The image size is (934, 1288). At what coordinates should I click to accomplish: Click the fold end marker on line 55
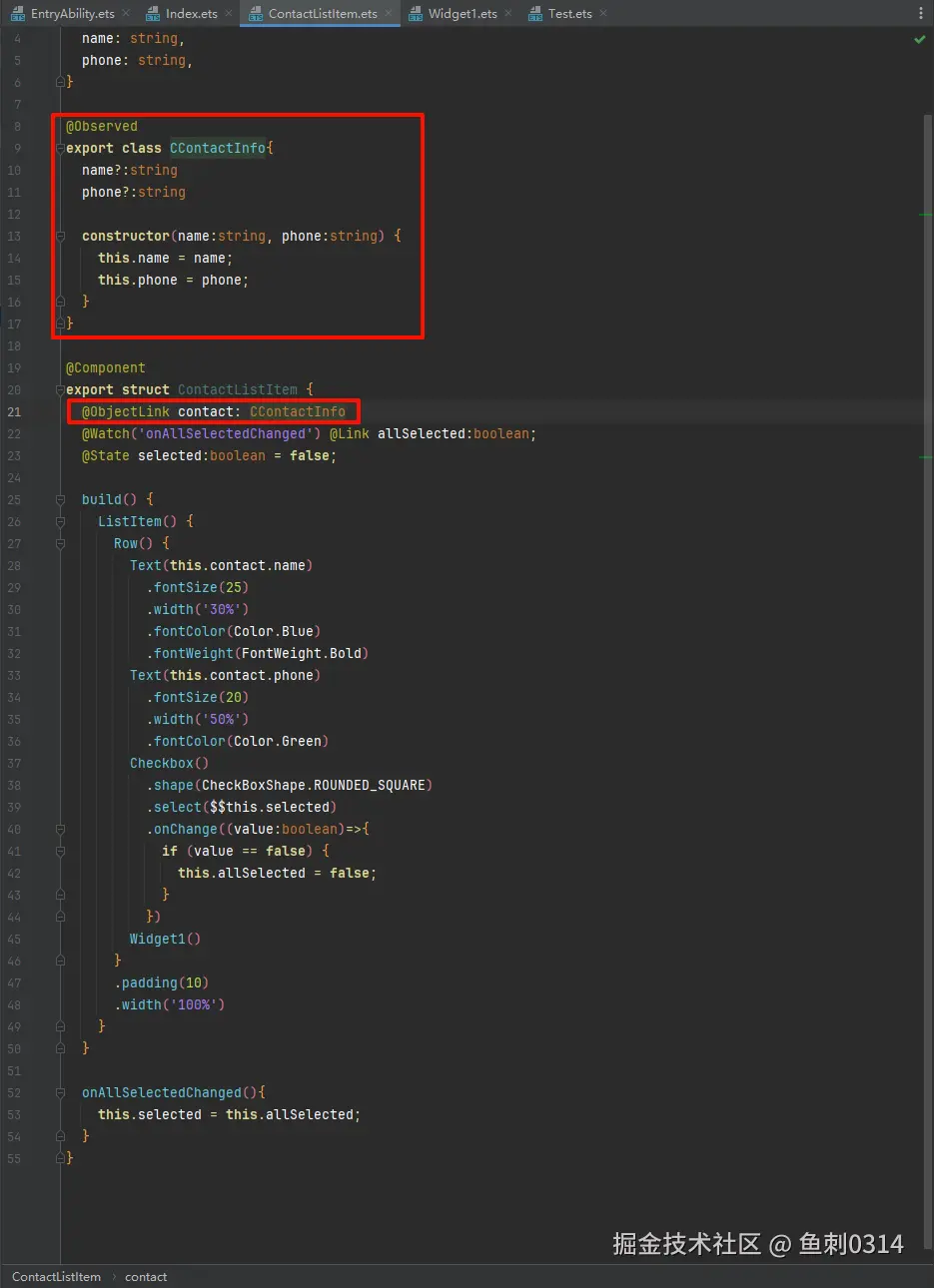[60, 1158]
